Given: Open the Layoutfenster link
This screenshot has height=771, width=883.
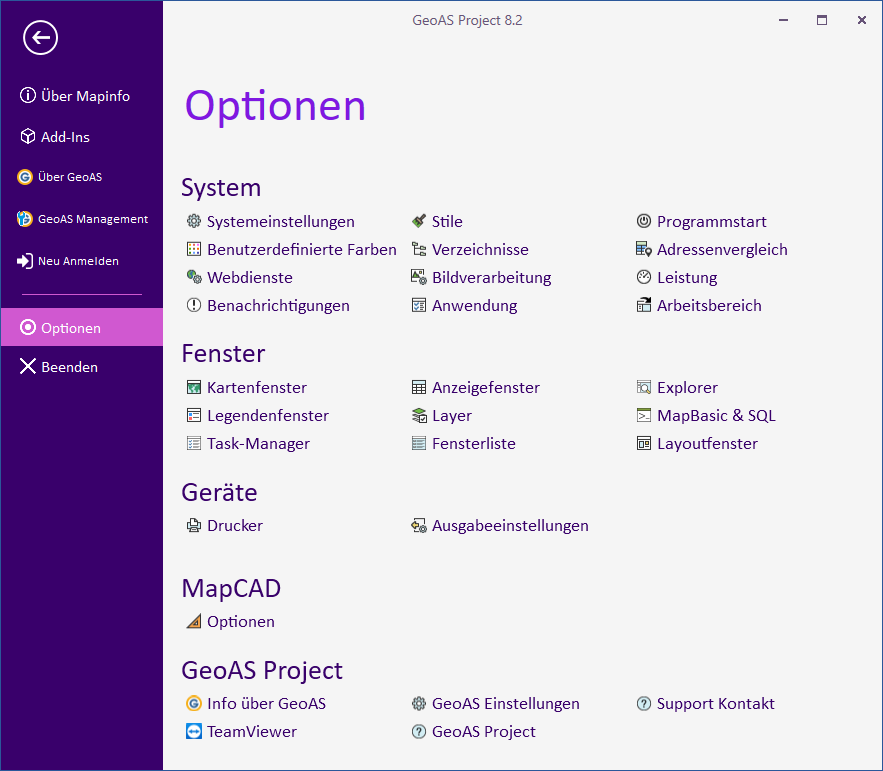Looking at the screenshot, I should point(707,443).
